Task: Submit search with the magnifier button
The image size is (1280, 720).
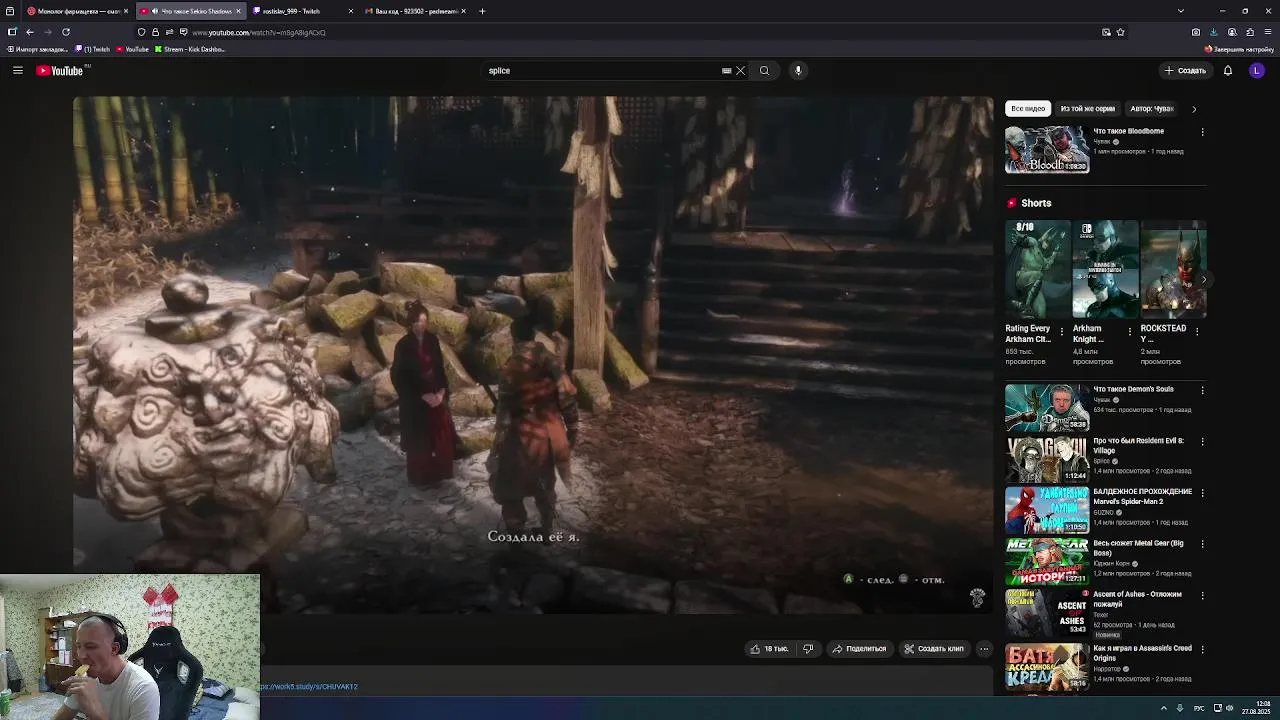Action: click(764, 70)
